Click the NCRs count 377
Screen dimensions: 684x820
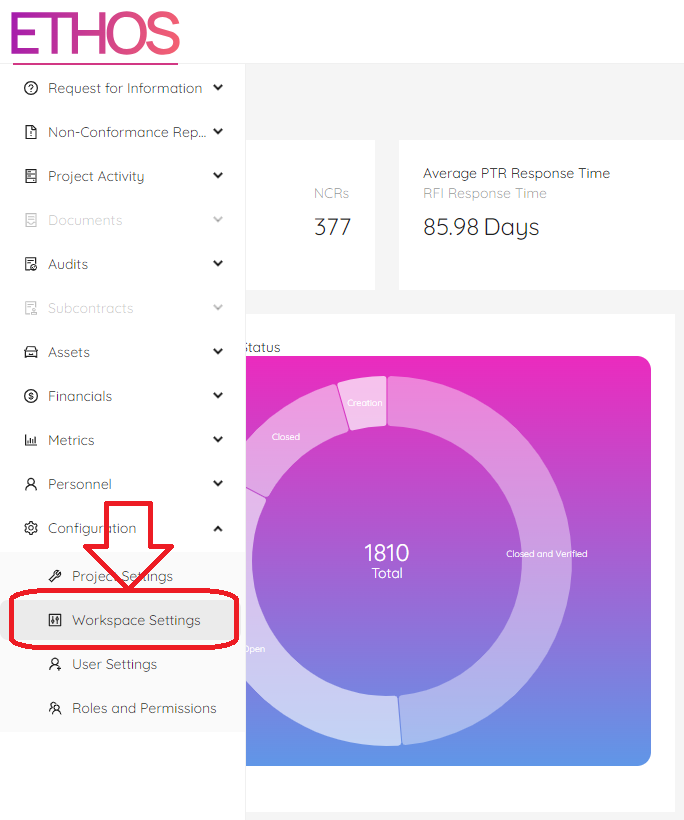(333, 227)
